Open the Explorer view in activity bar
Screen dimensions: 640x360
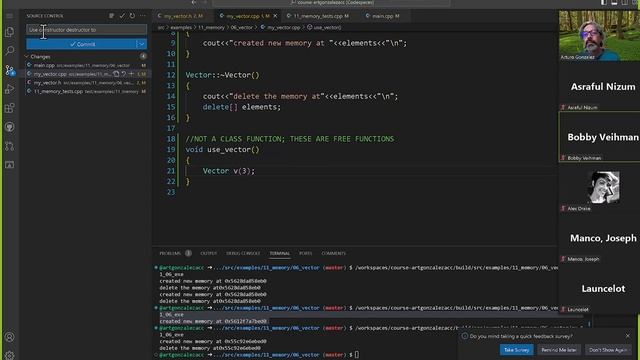click(9, 32)
